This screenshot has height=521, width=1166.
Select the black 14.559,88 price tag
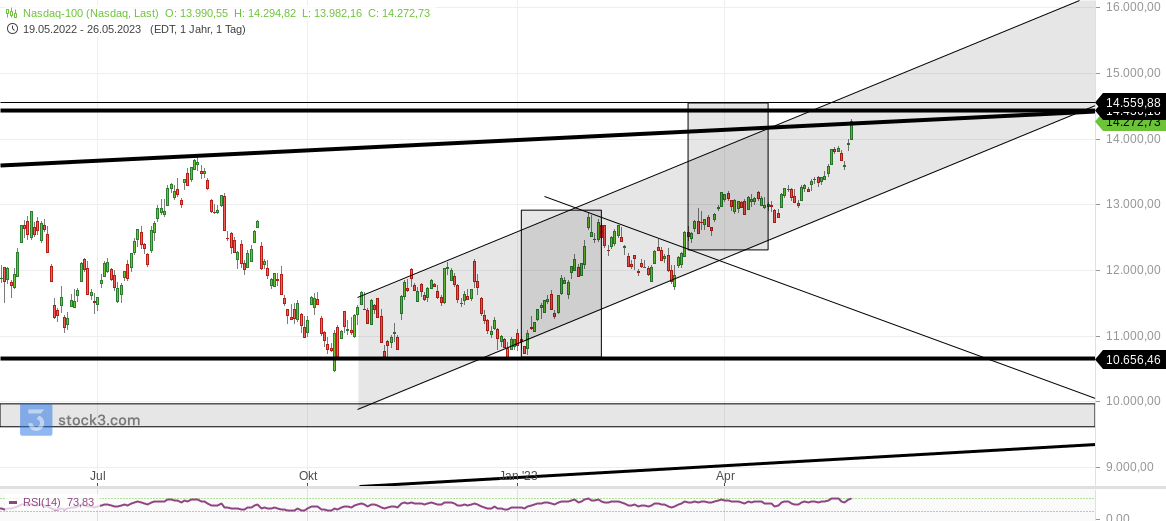[1130, 103]
